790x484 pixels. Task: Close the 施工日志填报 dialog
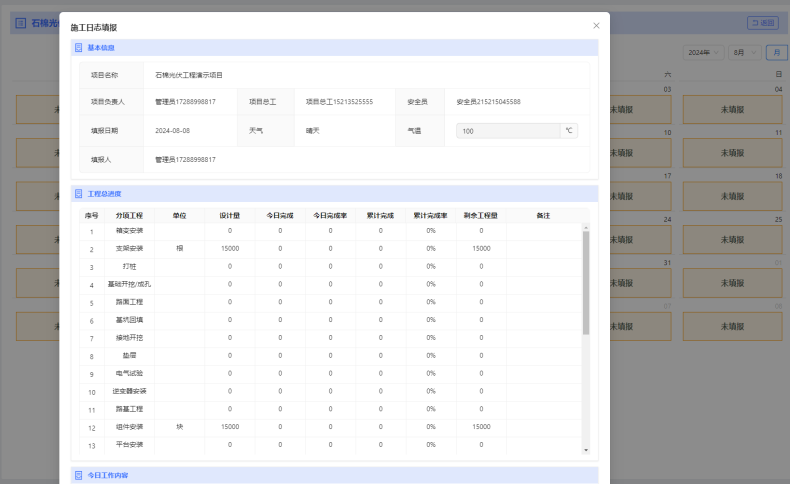click(596, 26)
